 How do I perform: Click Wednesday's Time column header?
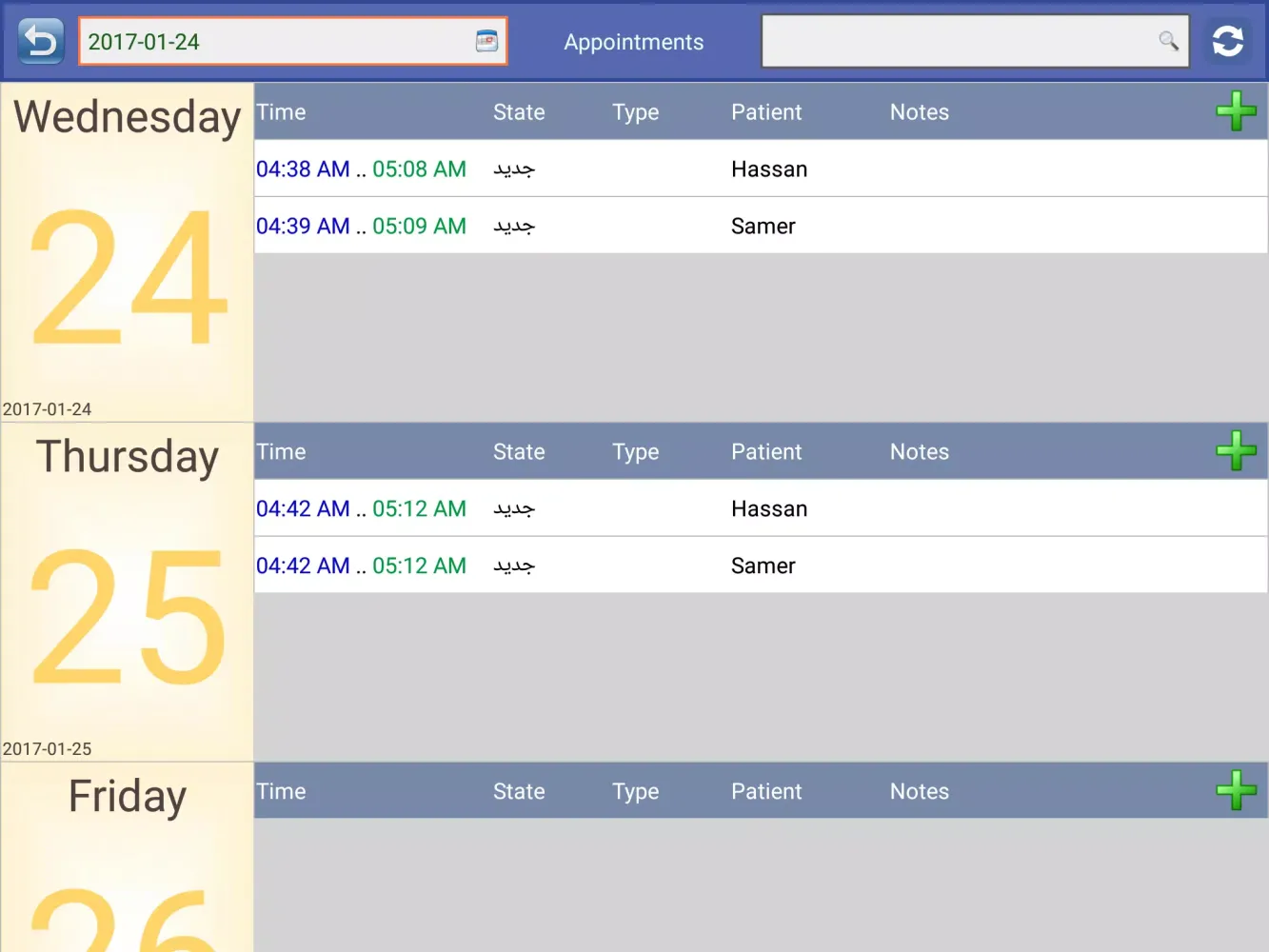(282, 112)
